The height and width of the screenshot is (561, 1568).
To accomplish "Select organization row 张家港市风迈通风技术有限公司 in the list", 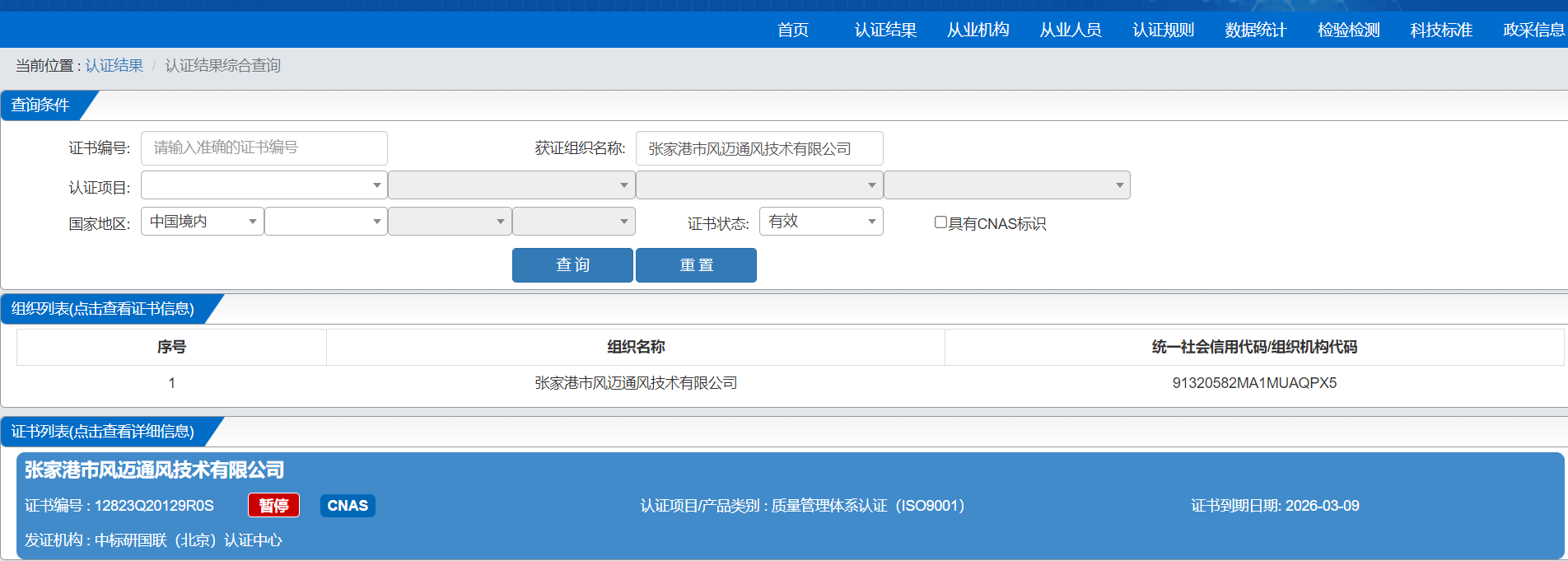I will [x=636, y=383].
